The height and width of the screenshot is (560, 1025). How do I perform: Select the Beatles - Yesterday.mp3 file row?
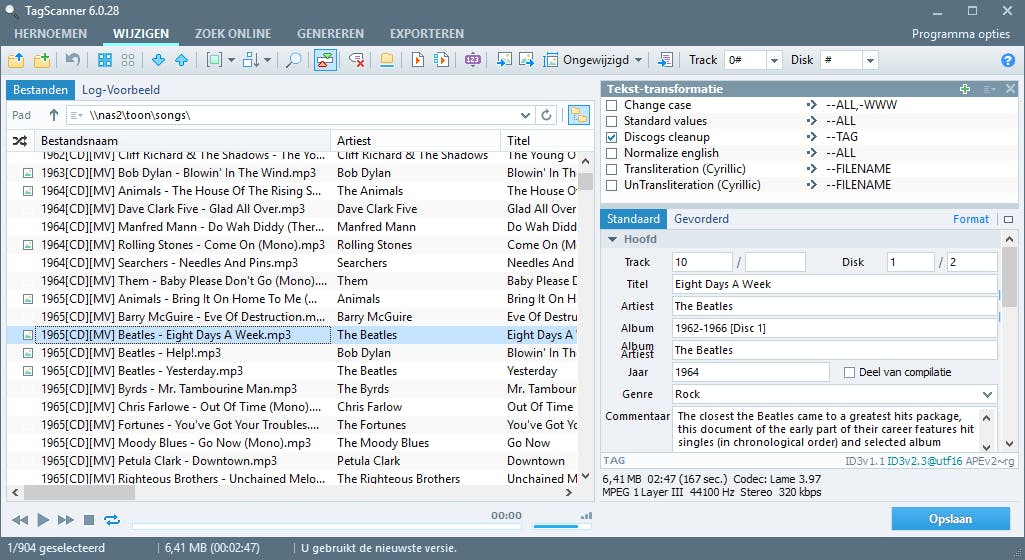click(292, 371)
